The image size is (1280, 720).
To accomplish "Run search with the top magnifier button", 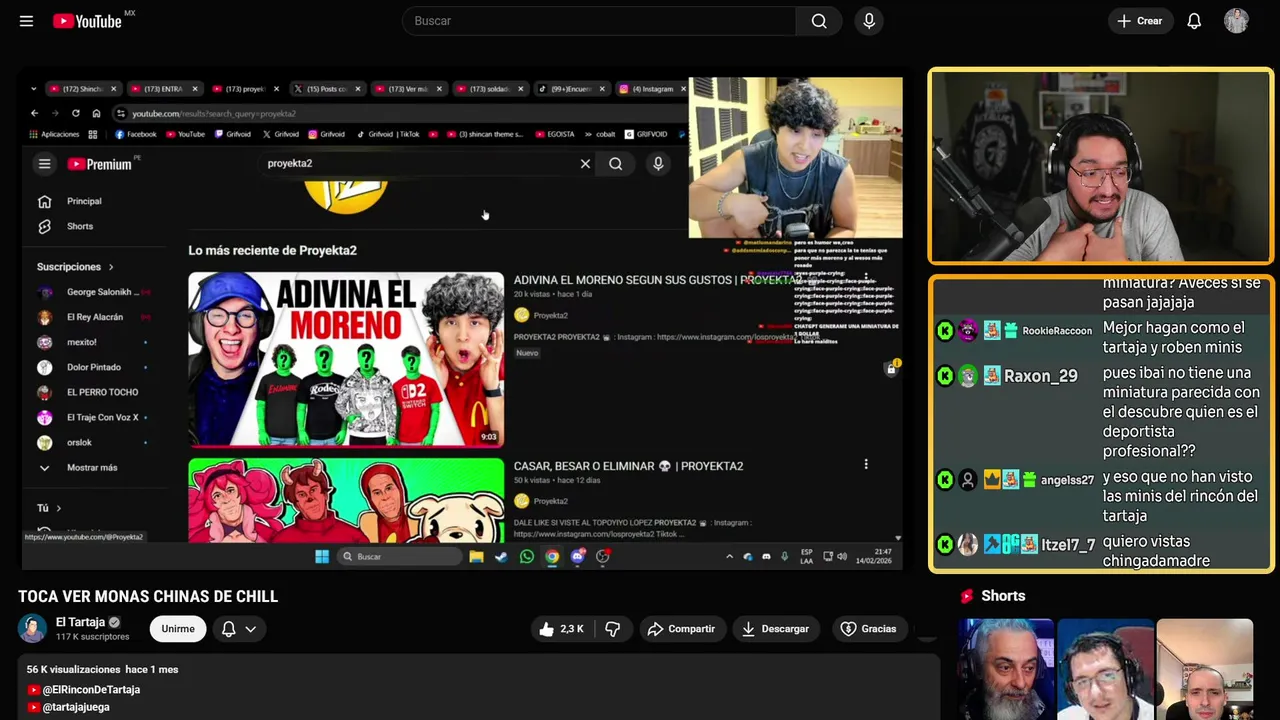I will click(x=819, y=21).
